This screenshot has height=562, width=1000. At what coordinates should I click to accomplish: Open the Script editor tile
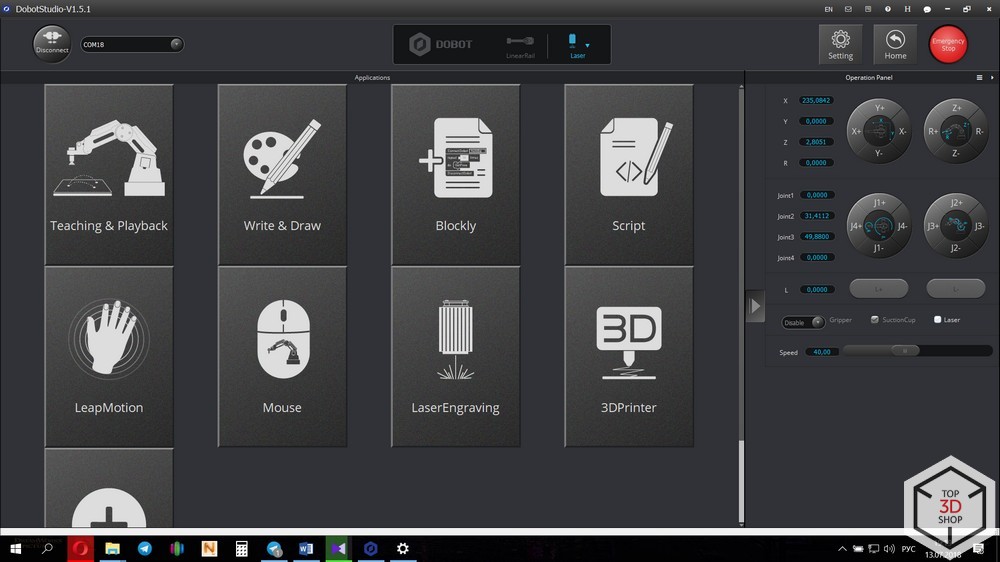click(x=629, y=175)
